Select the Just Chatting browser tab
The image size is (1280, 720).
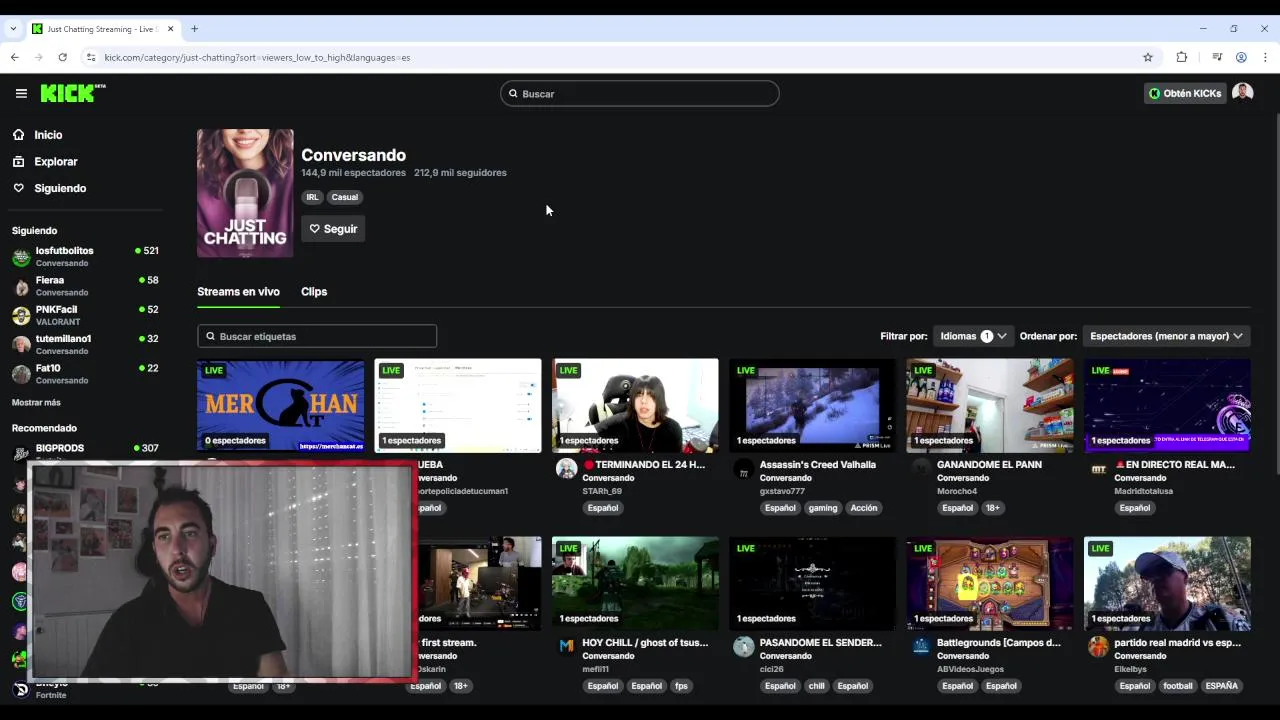point(101,29)
